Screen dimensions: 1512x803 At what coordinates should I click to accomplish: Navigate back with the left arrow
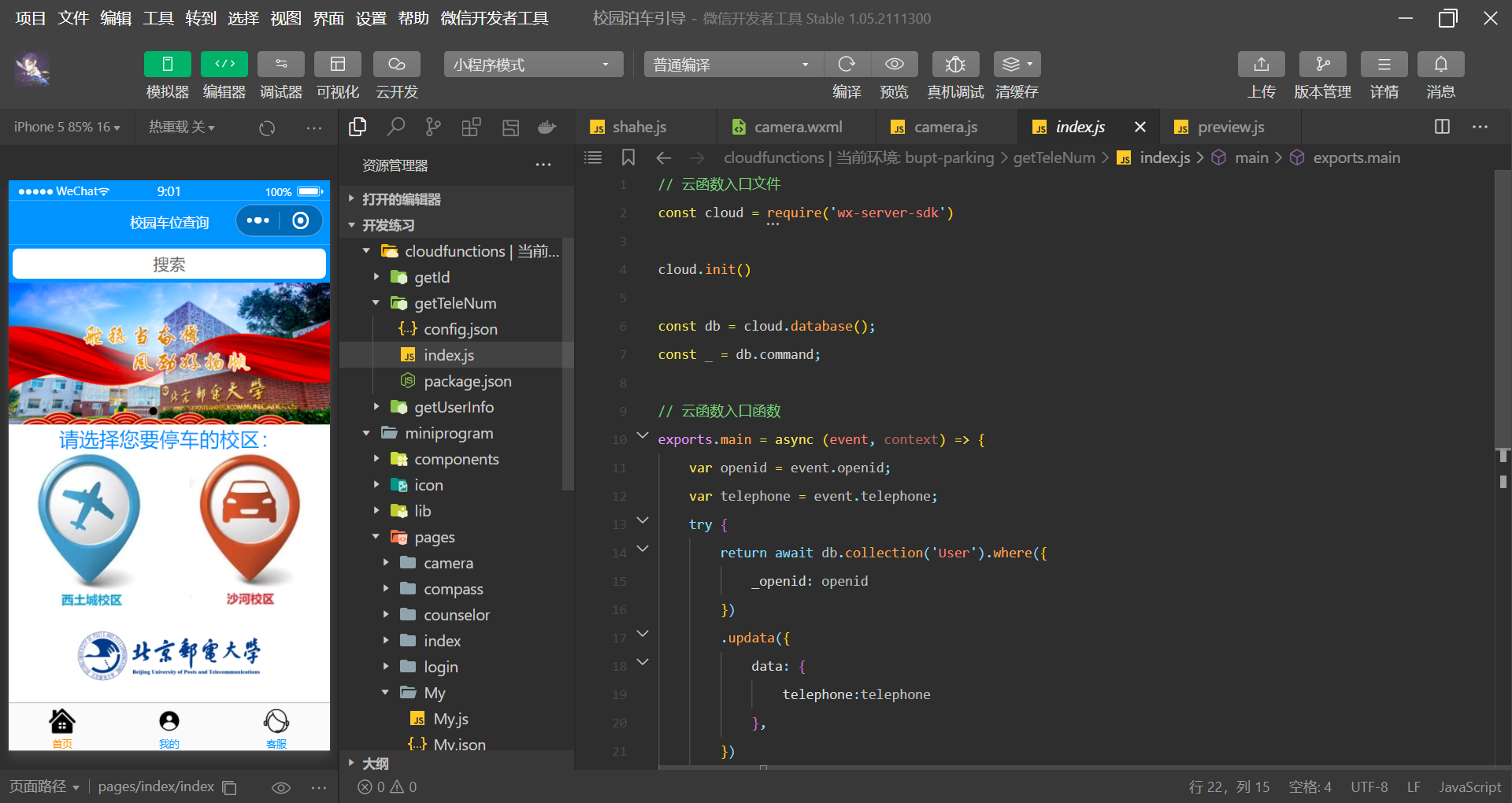[664, 157]
